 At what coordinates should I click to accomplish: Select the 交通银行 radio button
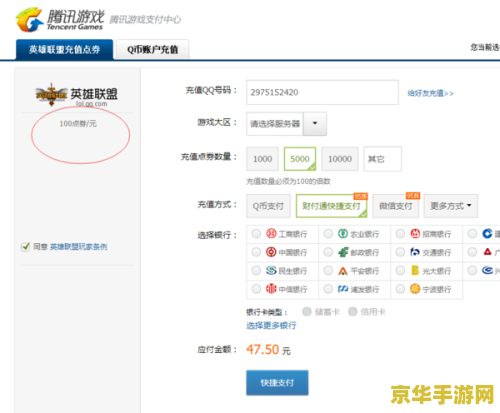tap(400, 252)
